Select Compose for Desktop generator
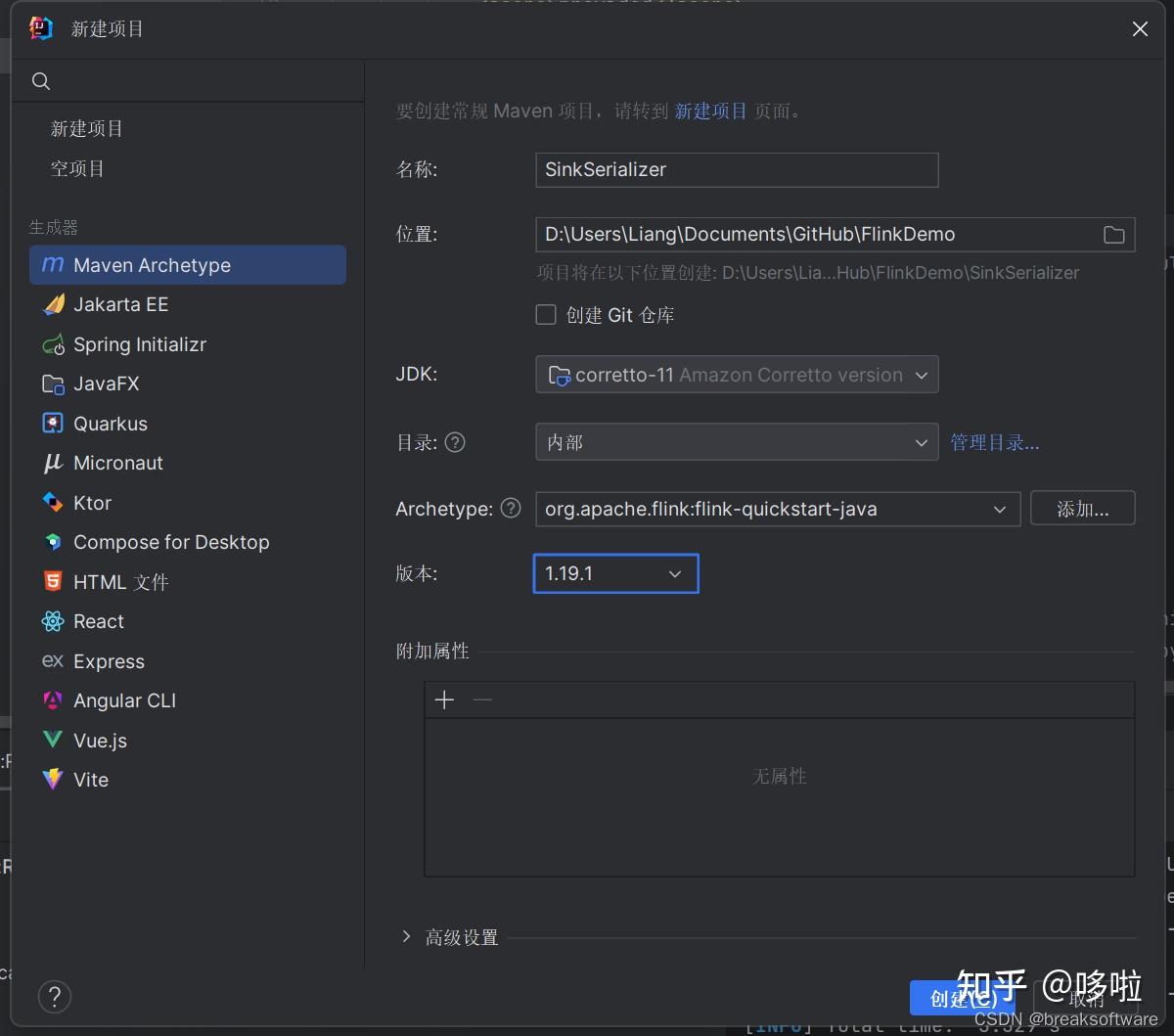Screen dimensions: 1174x1036 click(x=170, y=541)
